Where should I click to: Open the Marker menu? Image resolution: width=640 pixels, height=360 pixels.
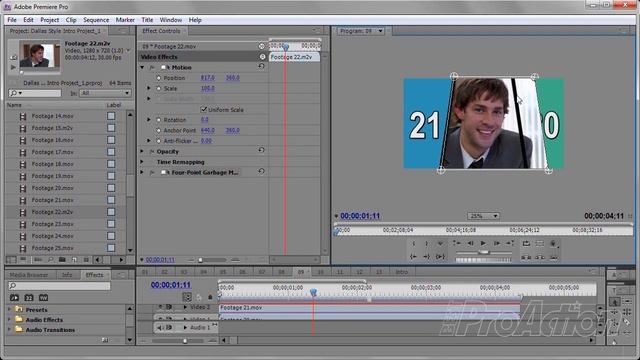[125, 20]
